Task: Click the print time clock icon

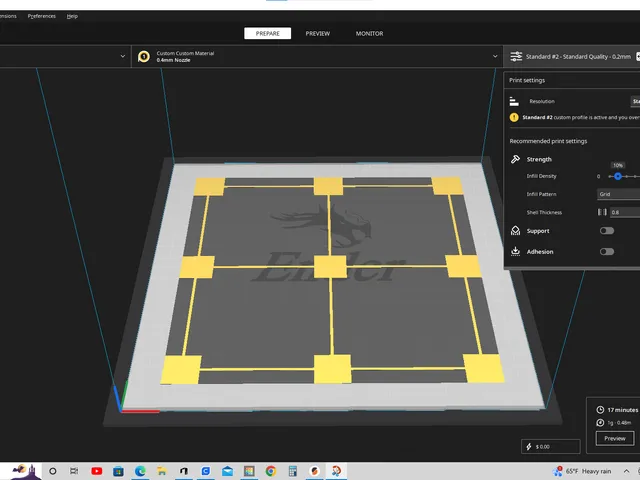Action: click(600, 409)
